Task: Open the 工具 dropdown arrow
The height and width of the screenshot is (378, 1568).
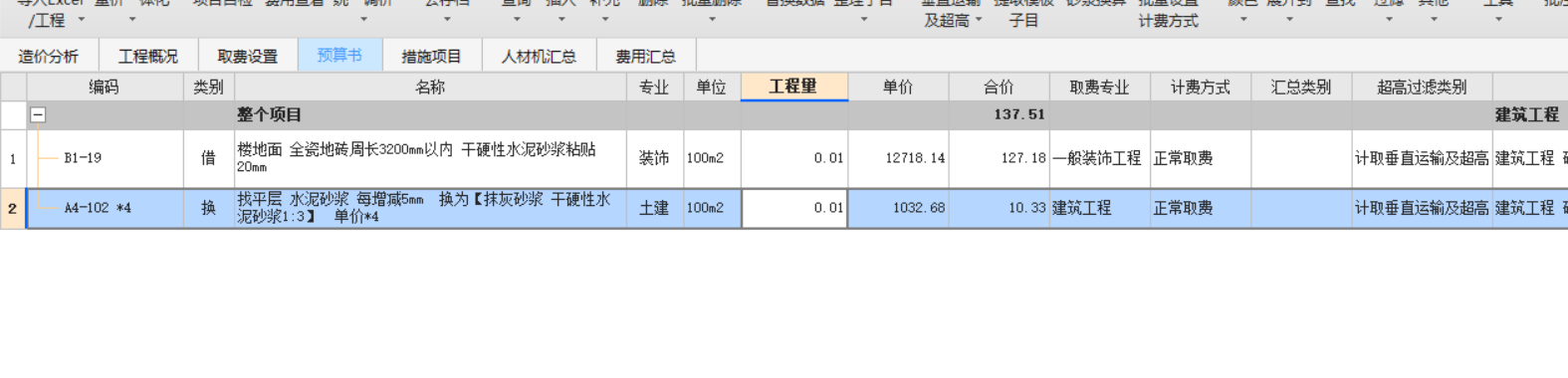Action: click(1498, 20)
